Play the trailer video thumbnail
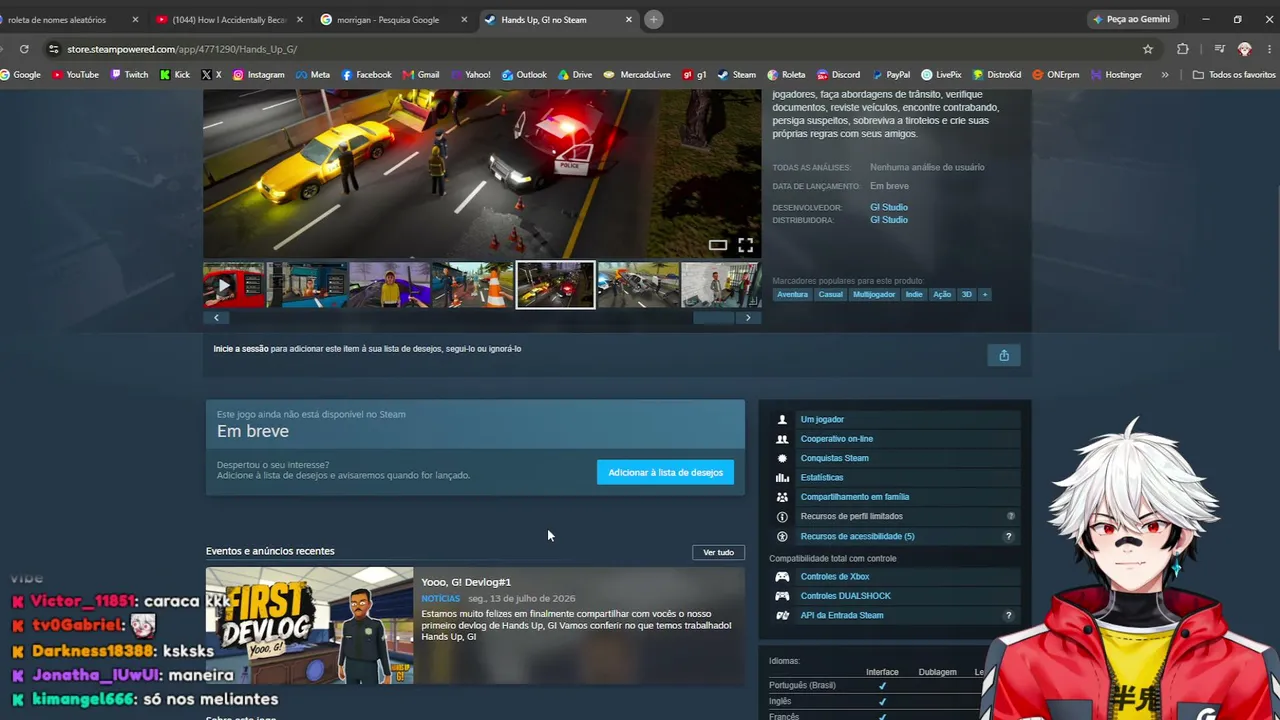This screenshot has width=1280, height=720. click(x=234, y=285)
